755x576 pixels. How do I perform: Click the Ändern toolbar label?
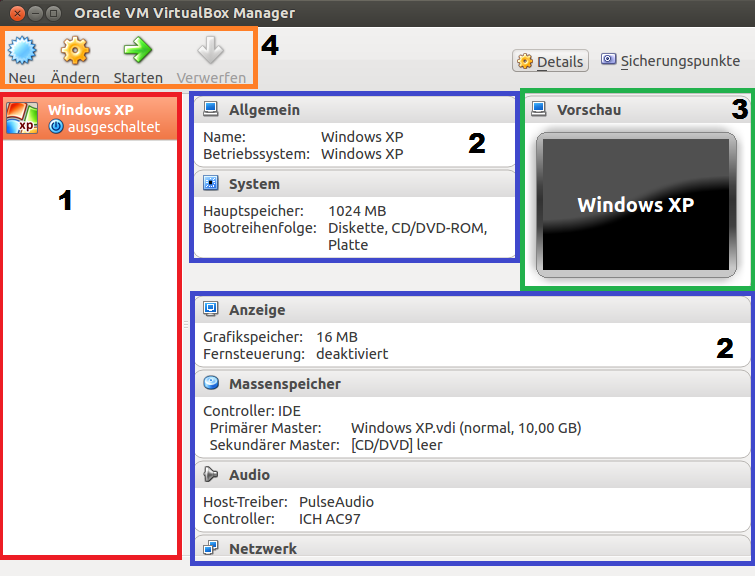tap(75, 77)
